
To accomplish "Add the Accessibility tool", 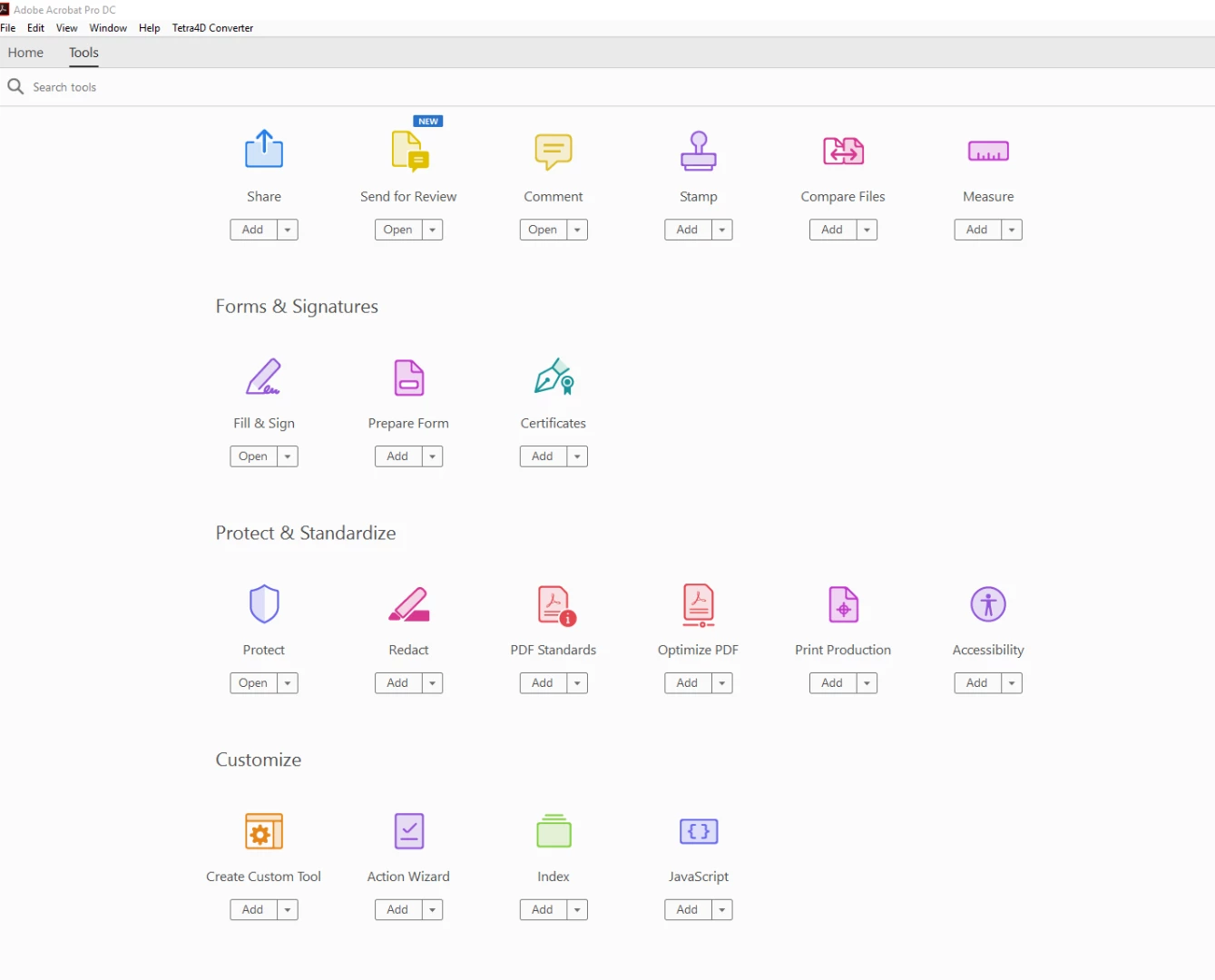I will pos(977,683).
